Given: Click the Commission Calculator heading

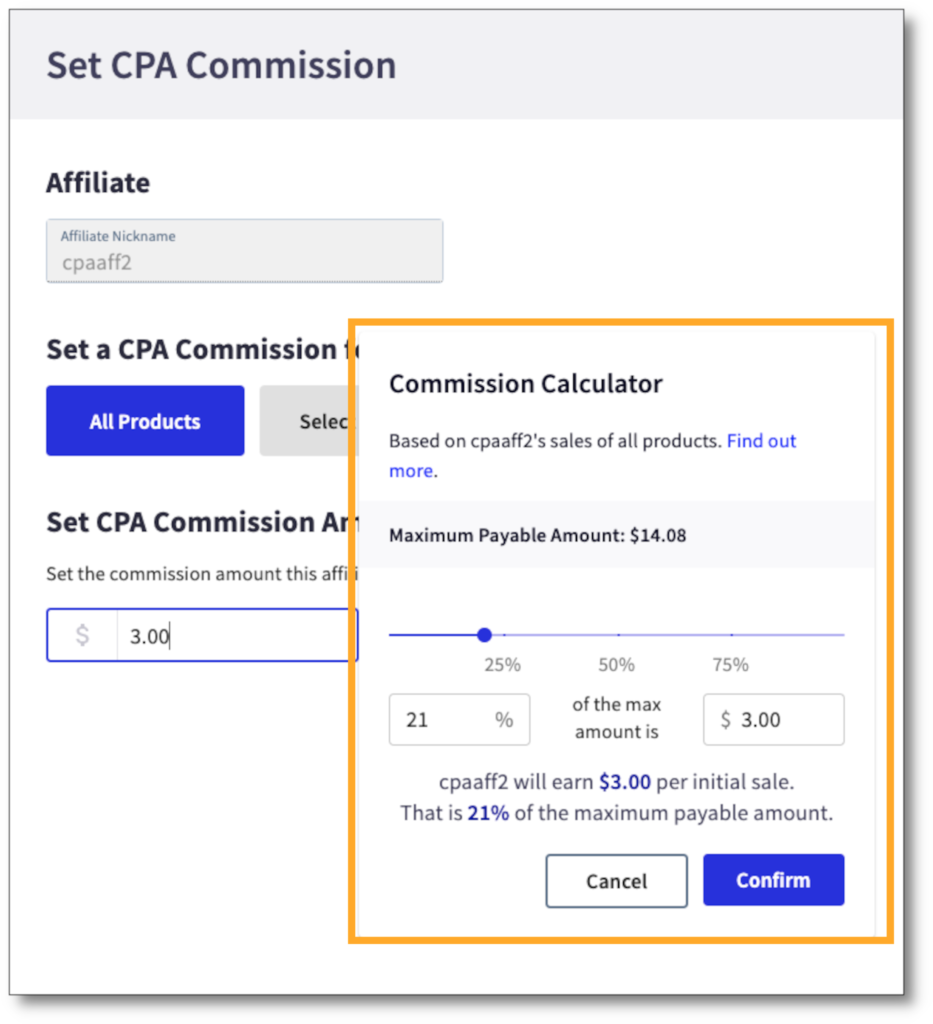Looking at the screenshot, I should pyautogui.click(x=526, y=384).
